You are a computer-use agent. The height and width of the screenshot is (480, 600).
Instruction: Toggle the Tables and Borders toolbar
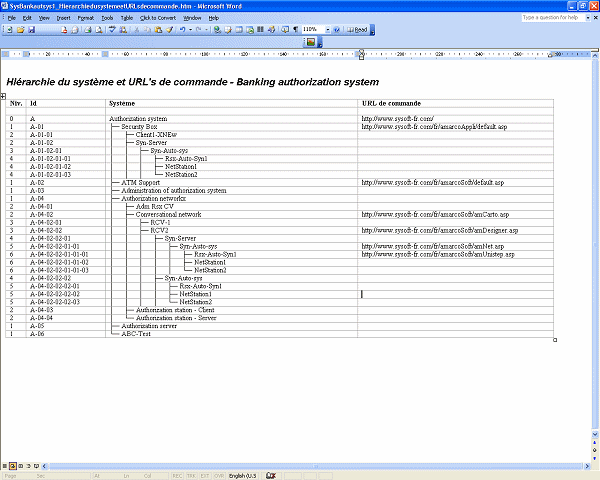(228, 29)
